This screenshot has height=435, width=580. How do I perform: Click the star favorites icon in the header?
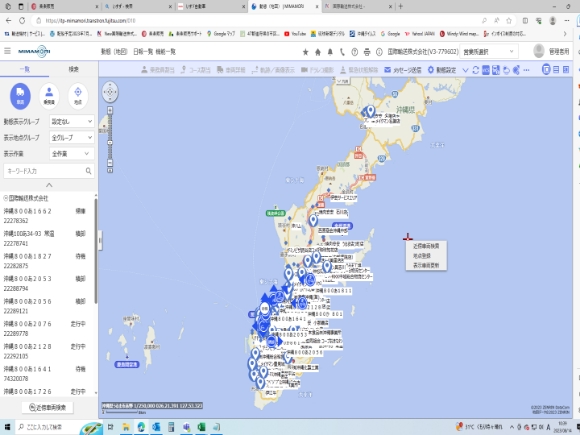click(306, 52)
